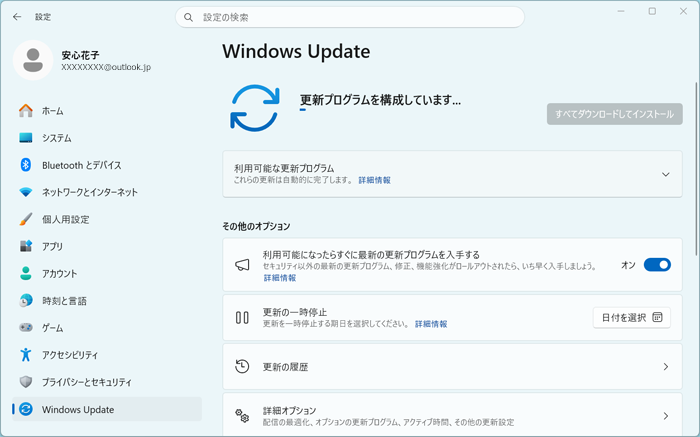Click the 詳細オプション row title
Viewport: 700px width, 437px height.
coord(289,410)
